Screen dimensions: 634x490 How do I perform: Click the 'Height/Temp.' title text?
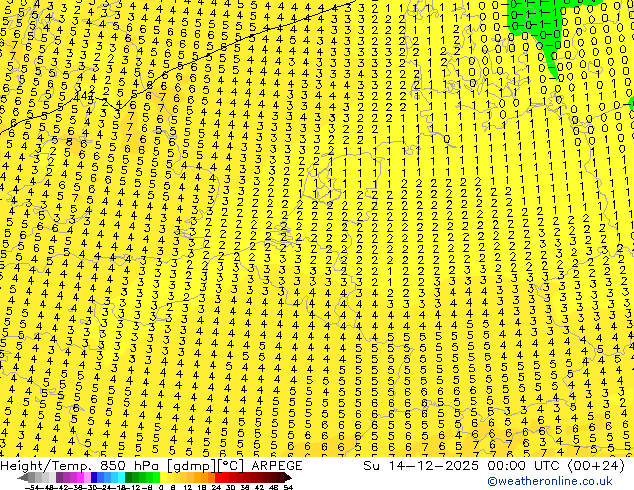click(47, 466)
